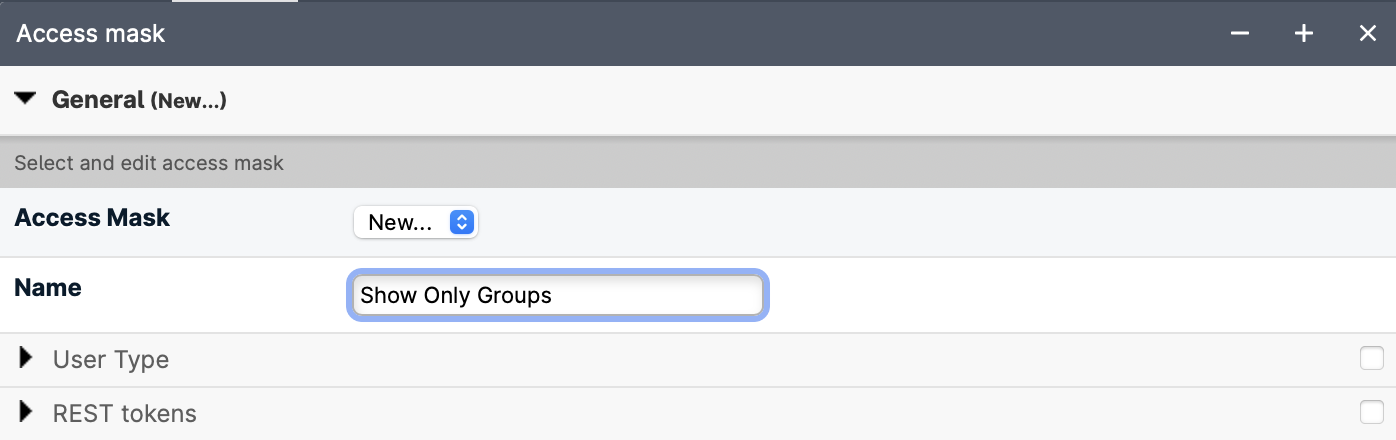
Task: Click the plus icon in title bar
Action: (x=1304, y=34)
